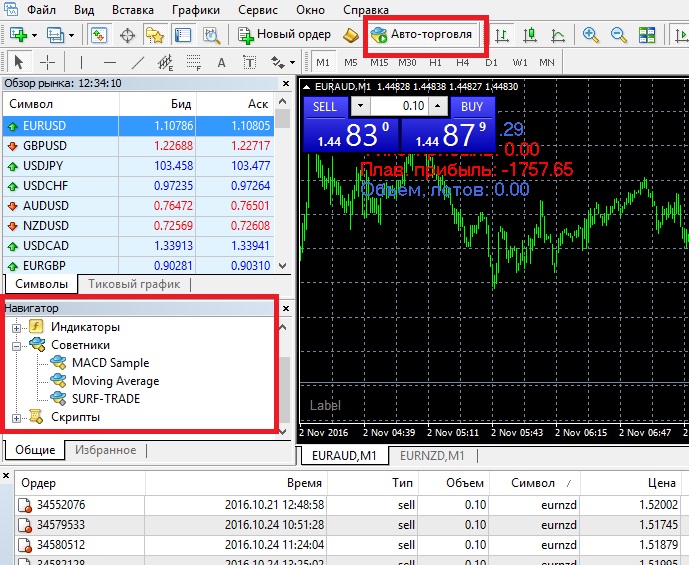This screenshot has height=565, width=689.
Task: Open the Графики menu
Action: 195,9
